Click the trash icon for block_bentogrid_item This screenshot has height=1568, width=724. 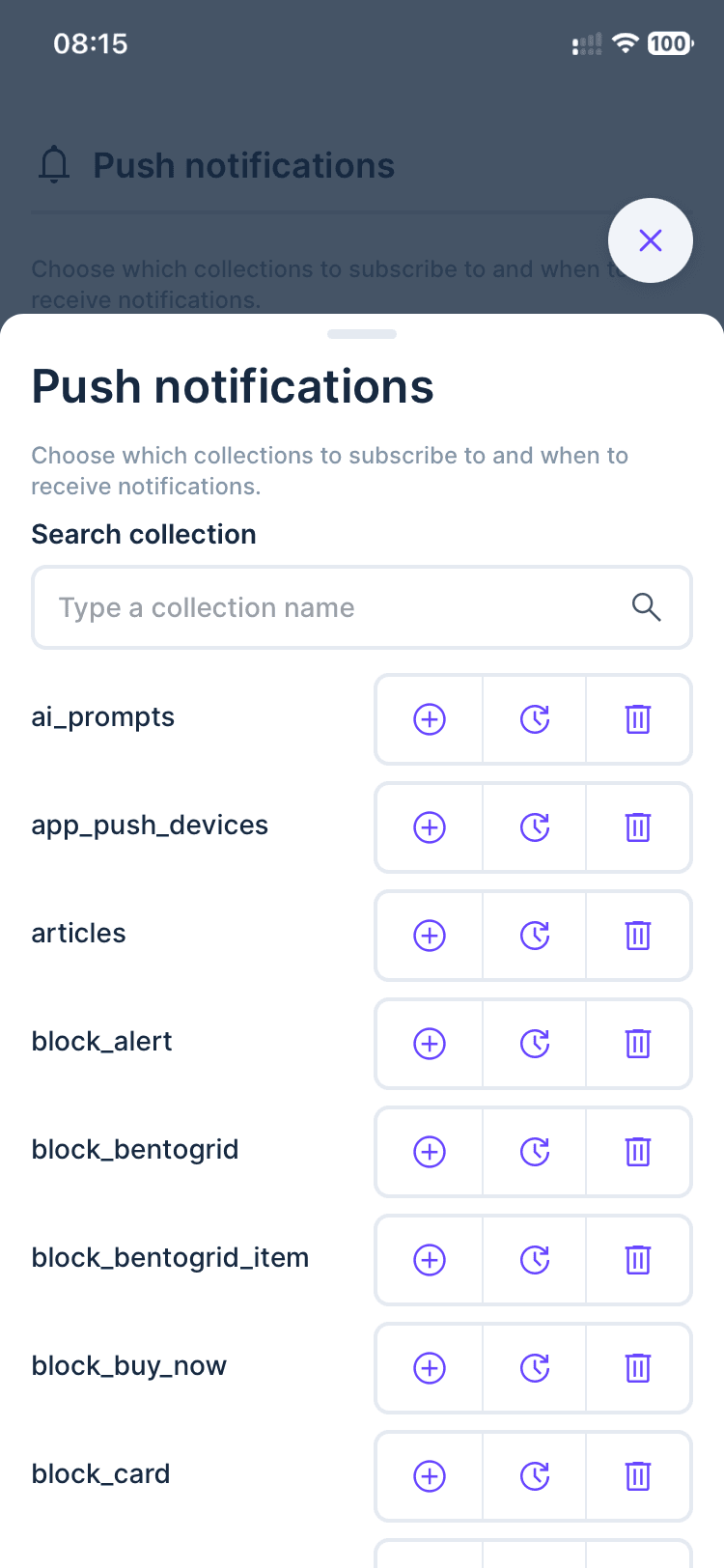(638, 1260)
